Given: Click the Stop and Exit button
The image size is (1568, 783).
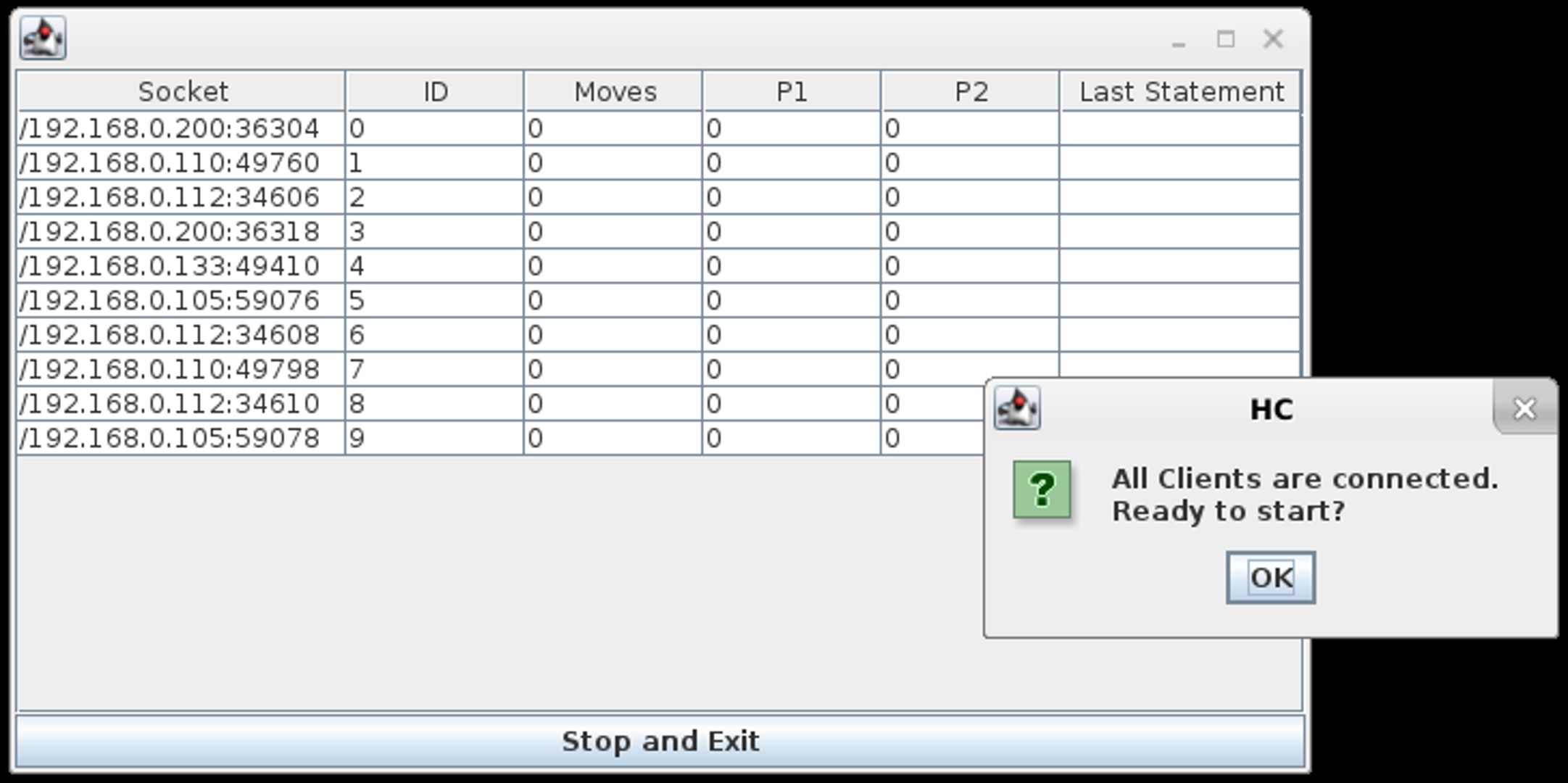Looking at the screenshot, I should pos(660,741).
